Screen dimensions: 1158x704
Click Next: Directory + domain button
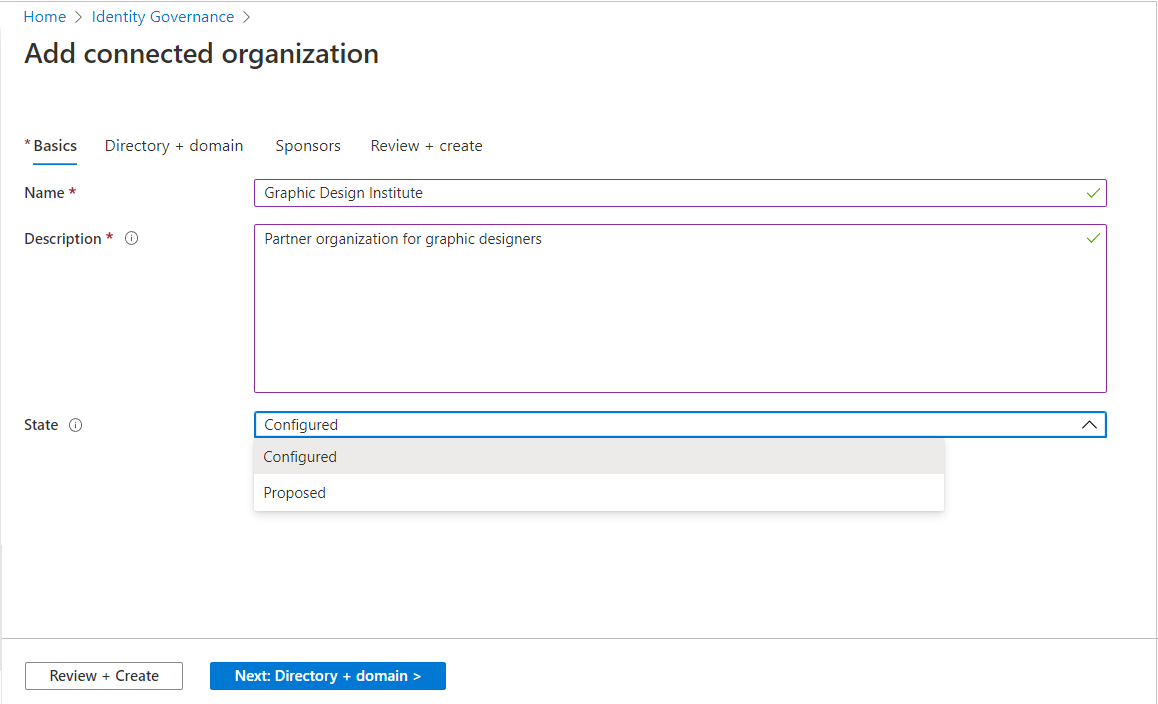[327, 676]
